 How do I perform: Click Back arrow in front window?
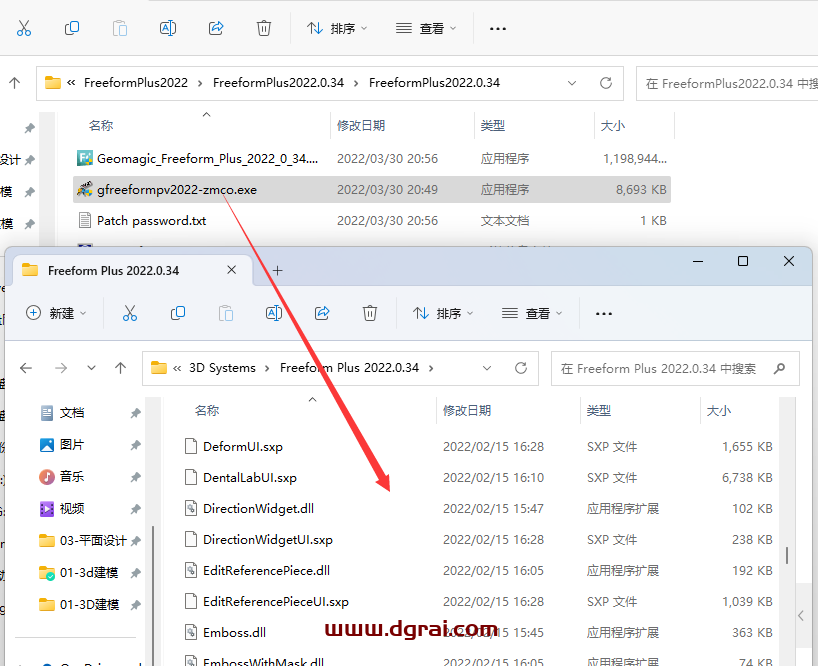point(26,368)
